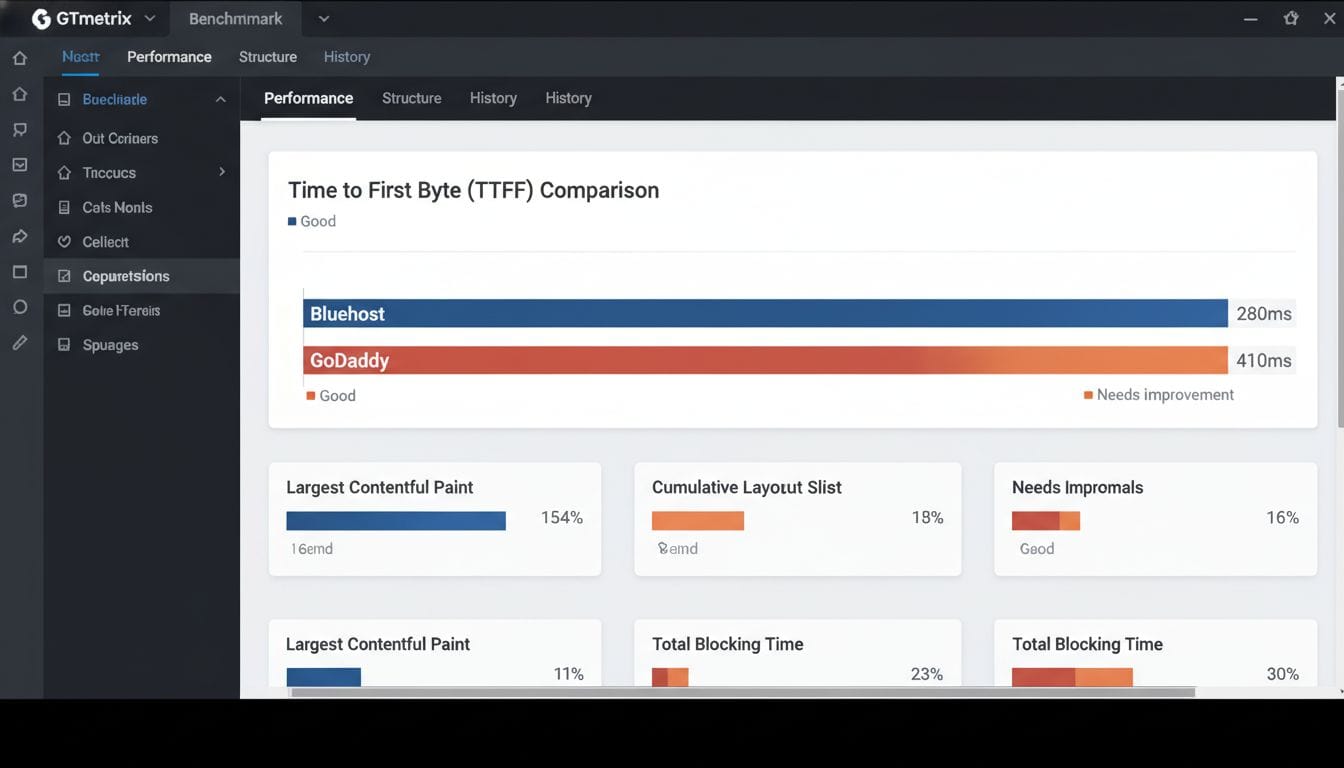The image size is (1344, 768).
Task: Click the speech-bubble icon in the icon strip
Action: click(19, 201)
